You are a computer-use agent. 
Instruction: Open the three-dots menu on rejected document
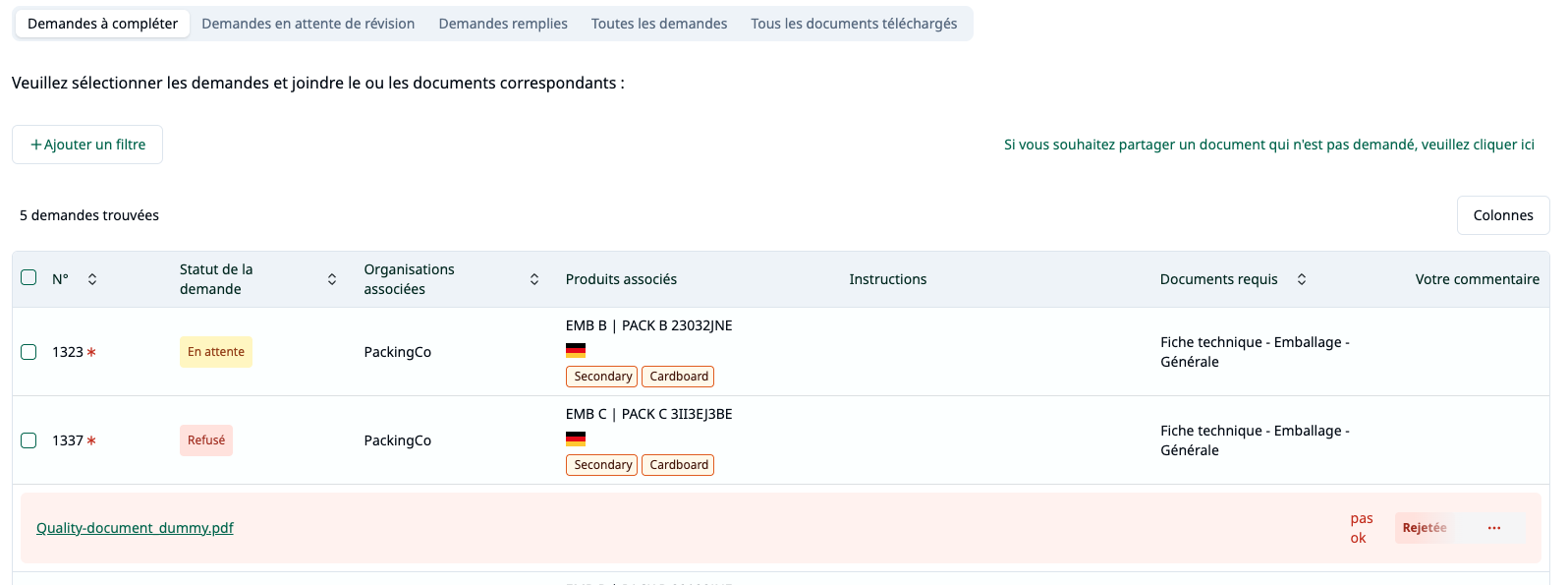pos(1494,528)
